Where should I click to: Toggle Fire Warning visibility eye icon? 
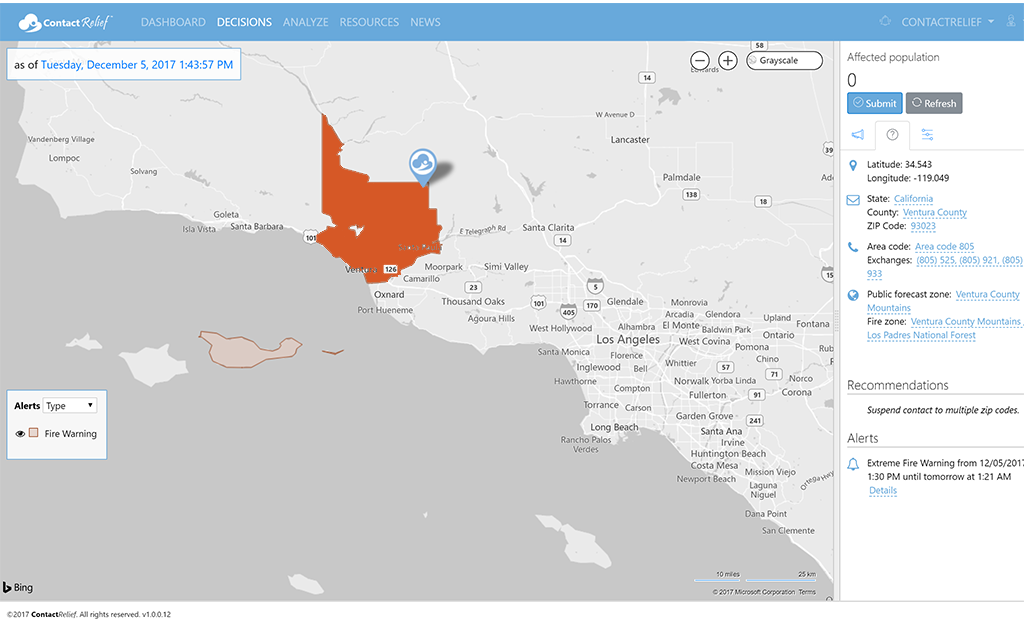click(x=20, y=433)
